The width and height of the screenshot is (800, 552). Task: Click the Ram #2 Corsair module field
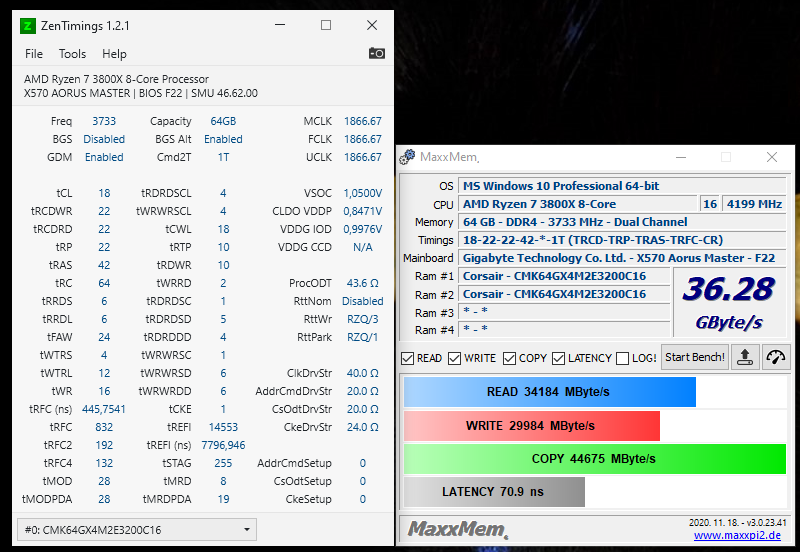(564, 294)
